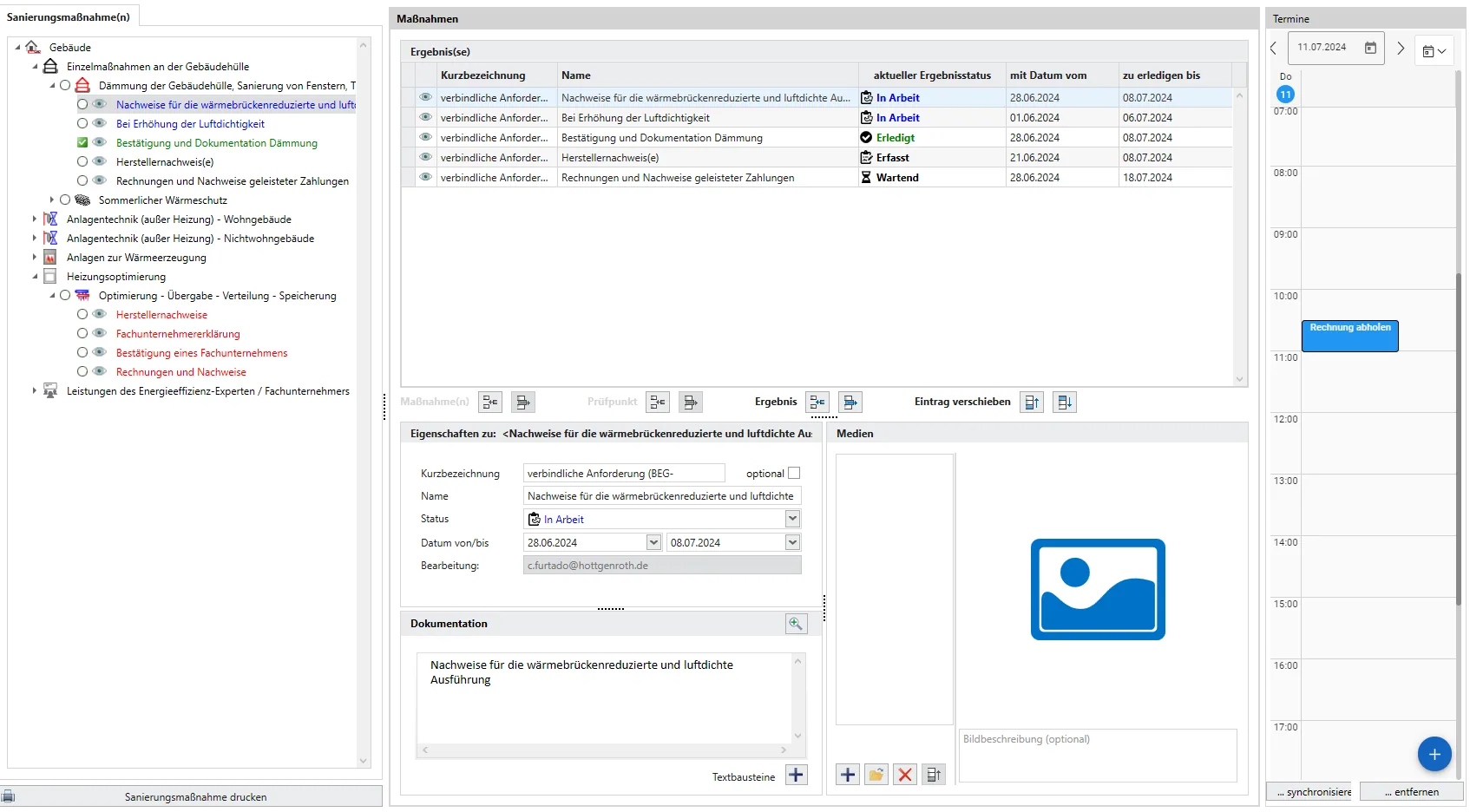Click the blue plus button in calendar
This screenshot has width=1470, height=812.
(x=1434, y=754)
